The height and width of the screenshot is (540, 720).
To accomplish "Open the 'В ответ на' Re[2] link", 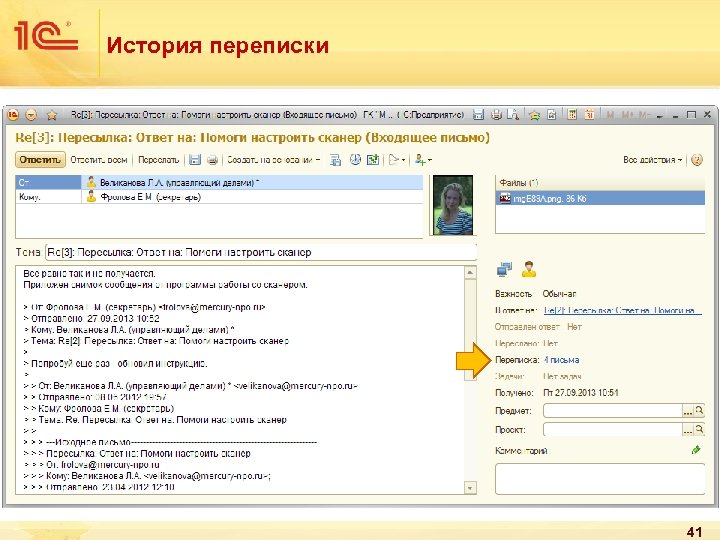I will coord(622,310).
